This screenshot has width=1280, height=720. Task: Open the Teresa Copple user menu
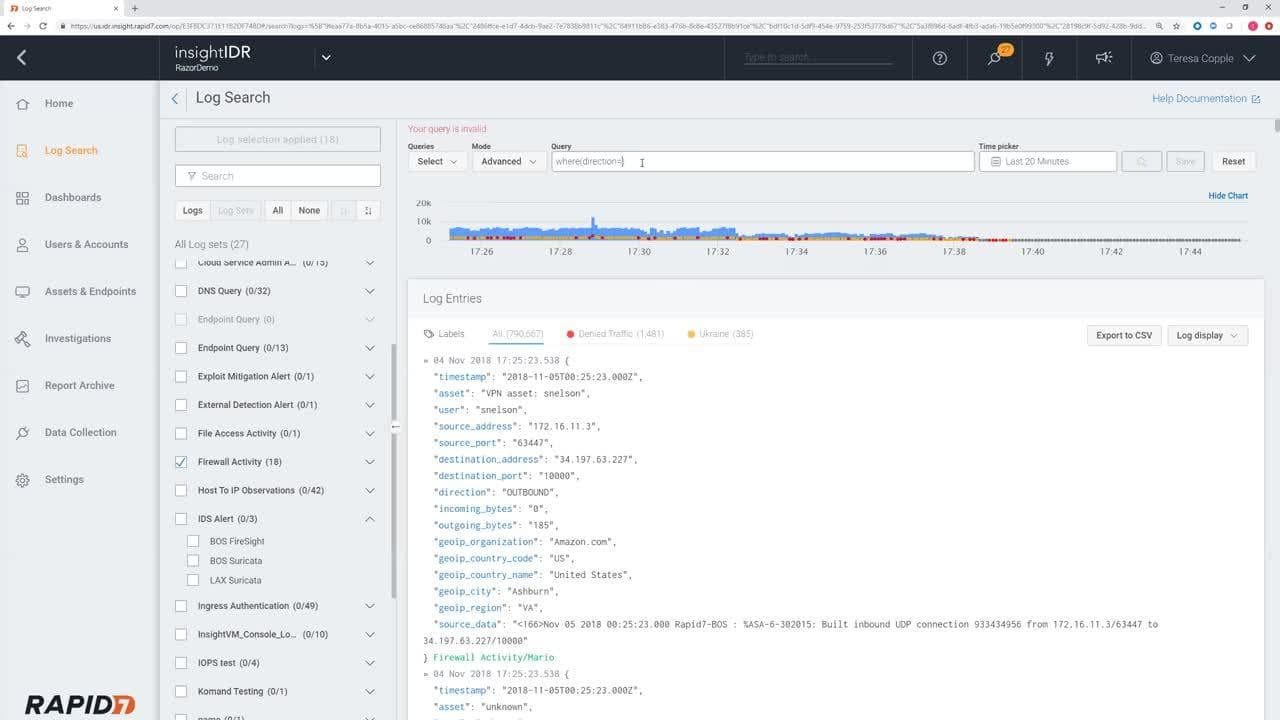click(x=1202, y=58)
